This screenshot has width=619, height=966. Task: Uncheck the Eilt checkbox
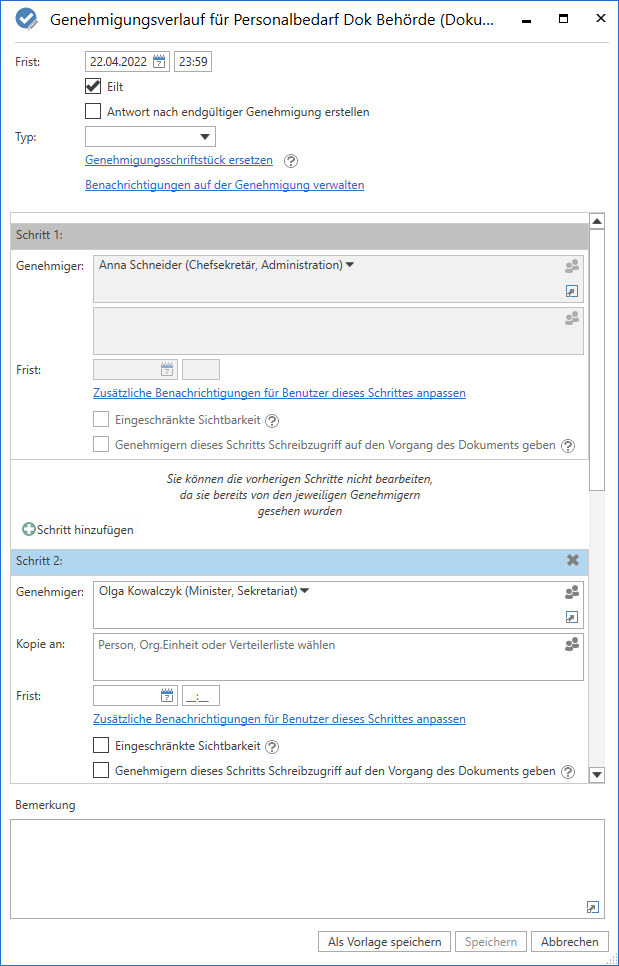coord(94,87)
